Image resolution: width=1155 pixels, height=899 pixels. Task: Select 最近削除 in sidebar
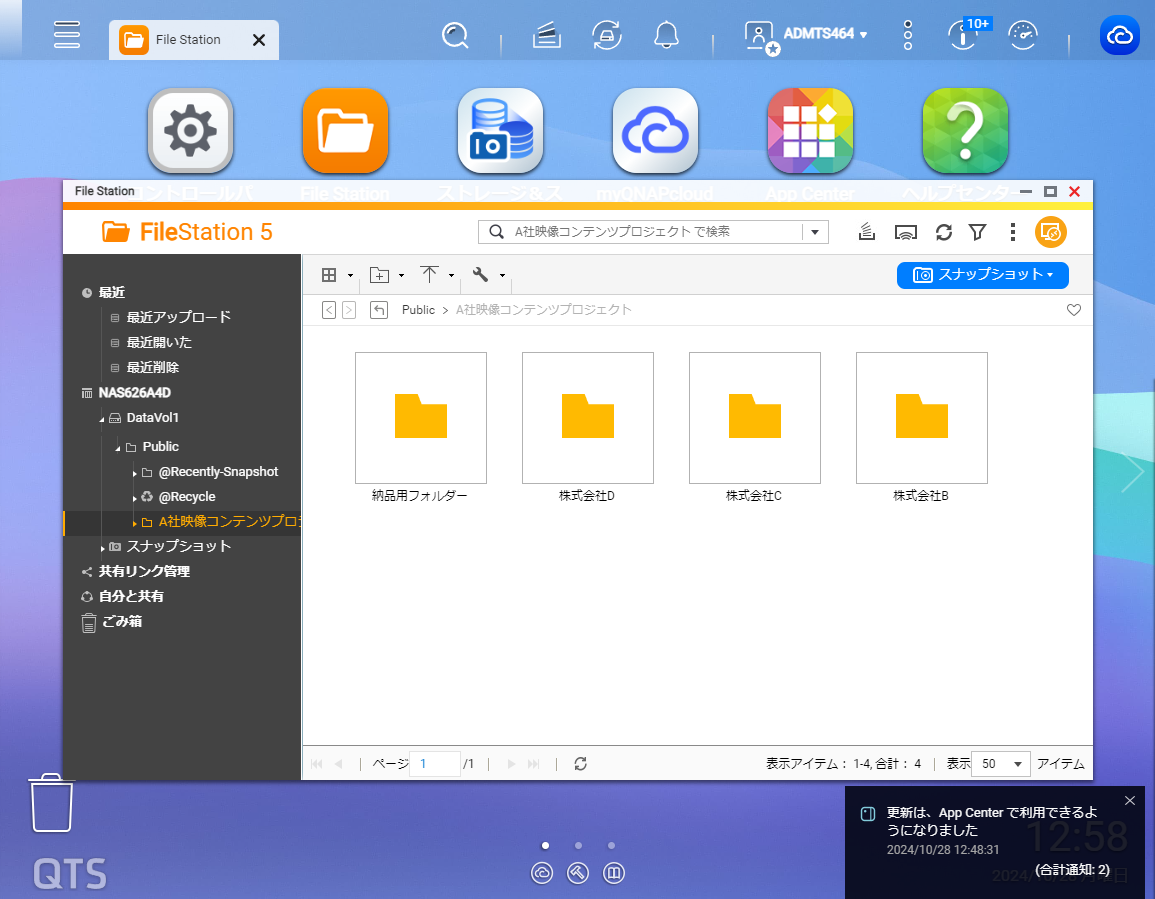click(152, 368)
